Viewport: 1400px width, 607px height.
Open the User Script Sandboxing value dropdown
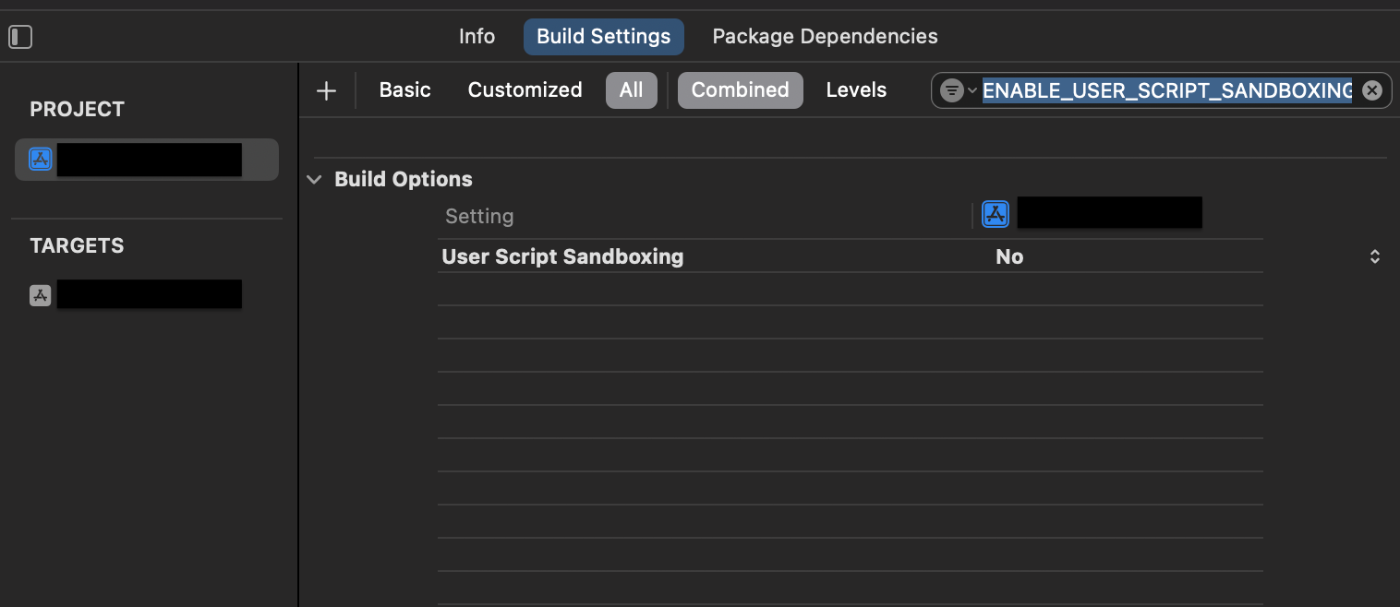[1374, 256]
